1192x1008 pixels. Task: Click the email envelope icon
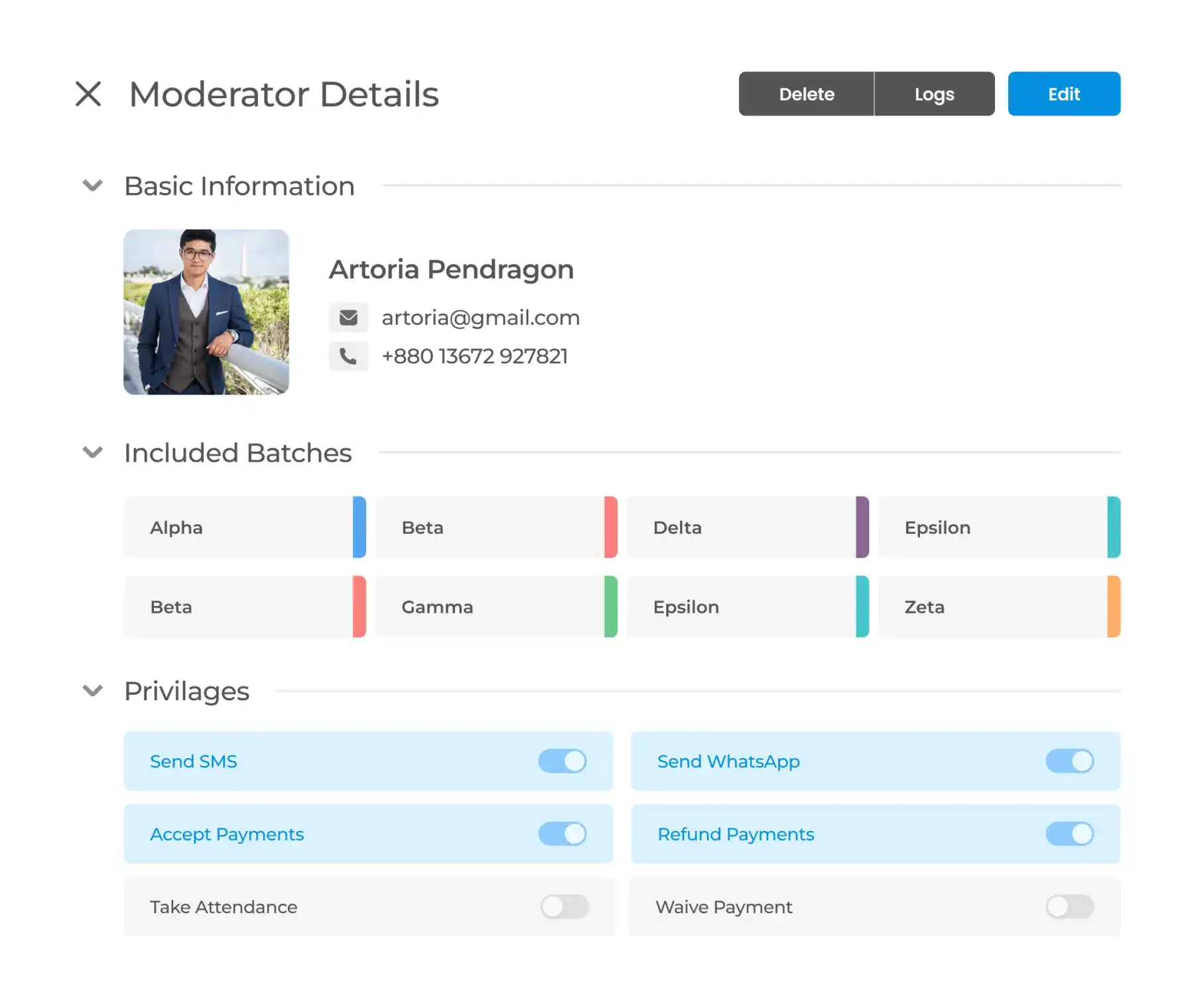[x=348, y=318]
